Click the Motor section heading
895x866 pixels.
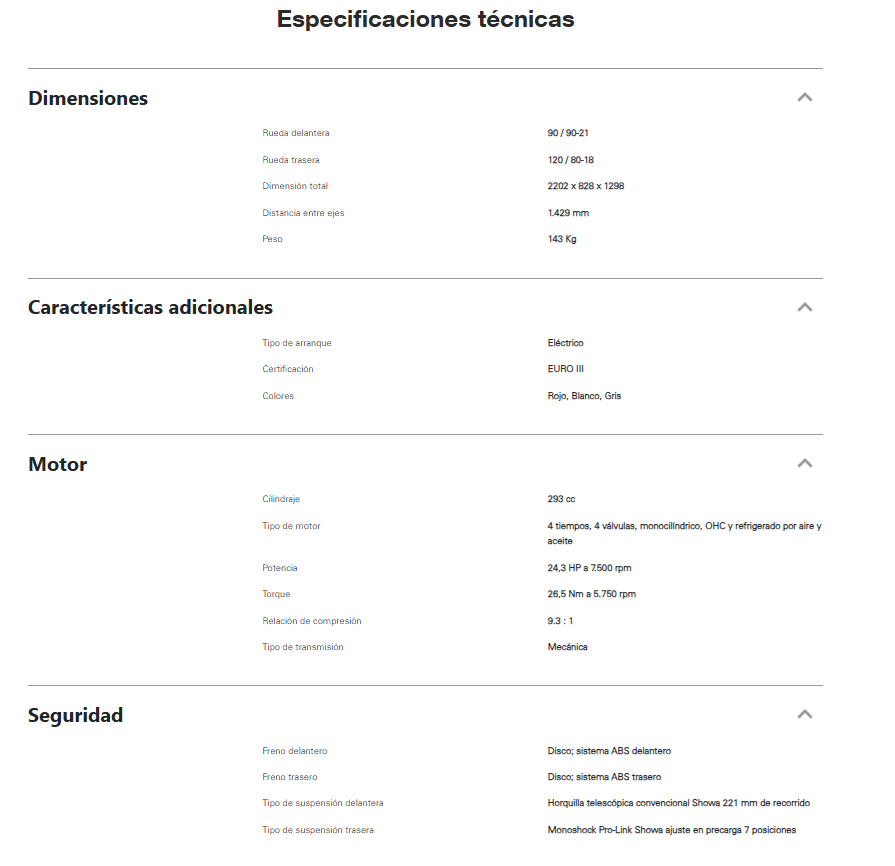[57, 464]
